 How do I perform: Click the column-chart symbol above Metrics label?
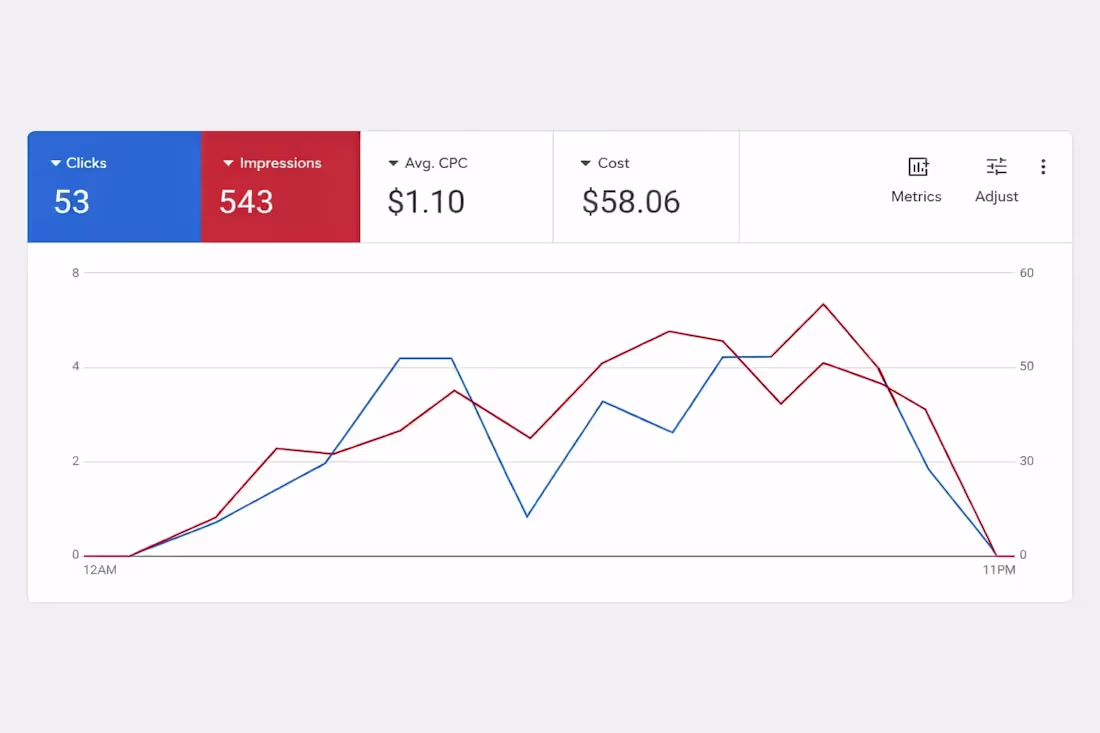[917, 166]
